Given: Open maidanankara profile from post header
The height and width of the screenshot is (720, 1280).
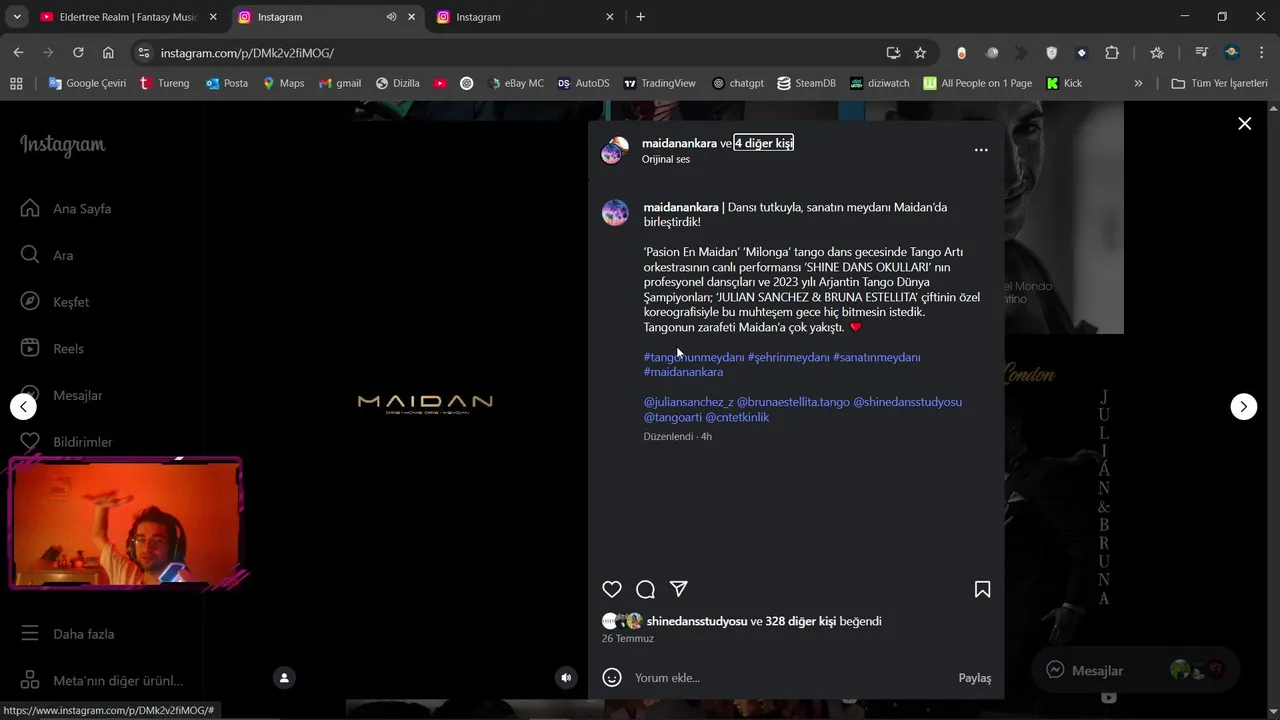Looking at the screenshot, I should [679, 143].
